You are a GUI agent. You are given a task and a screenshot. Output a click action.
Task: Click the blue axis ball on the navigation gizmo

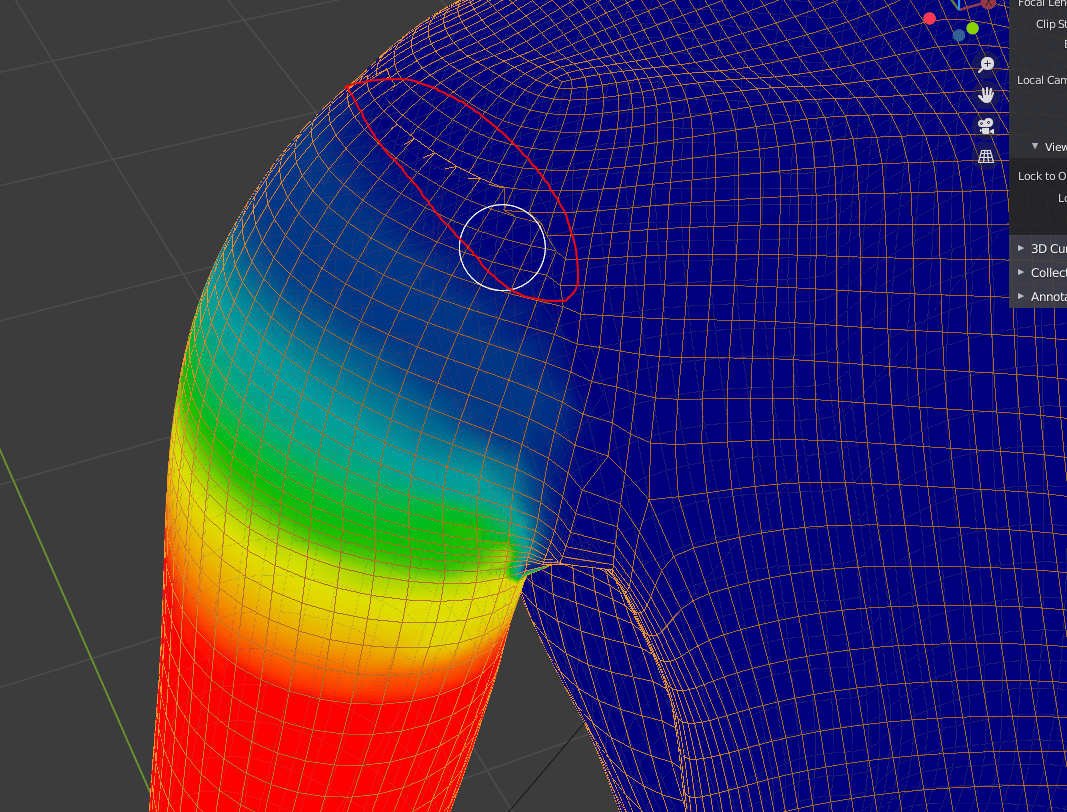click(x=958, y=35)
